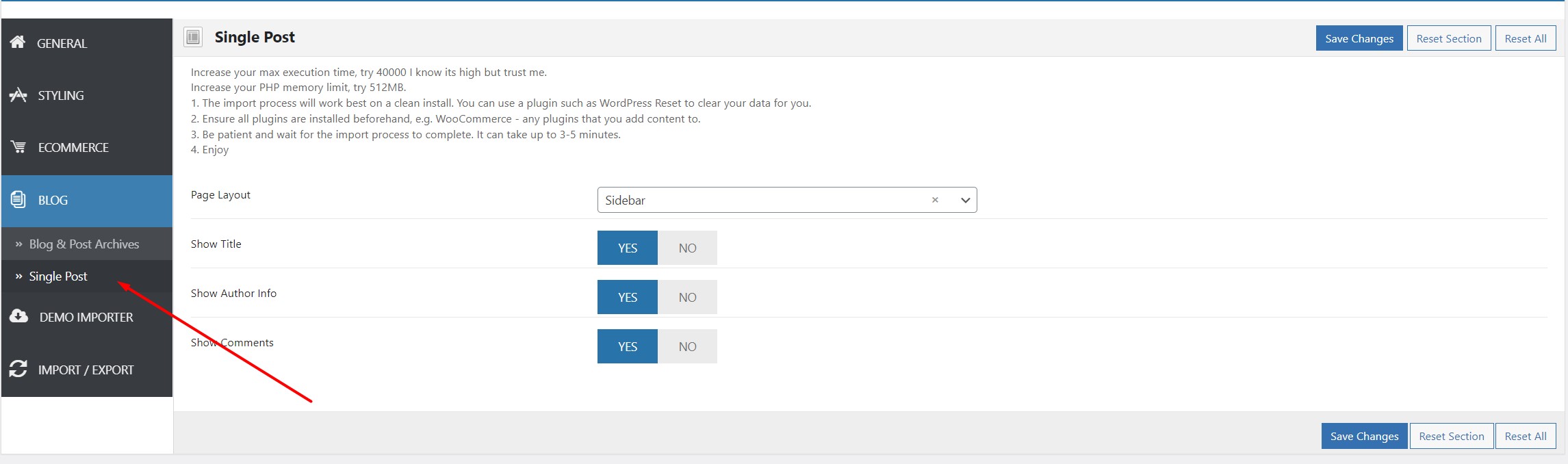Open the Page Layout dropdown arrow
This screenshot has width=1568, height=464.
coord(965,201)
